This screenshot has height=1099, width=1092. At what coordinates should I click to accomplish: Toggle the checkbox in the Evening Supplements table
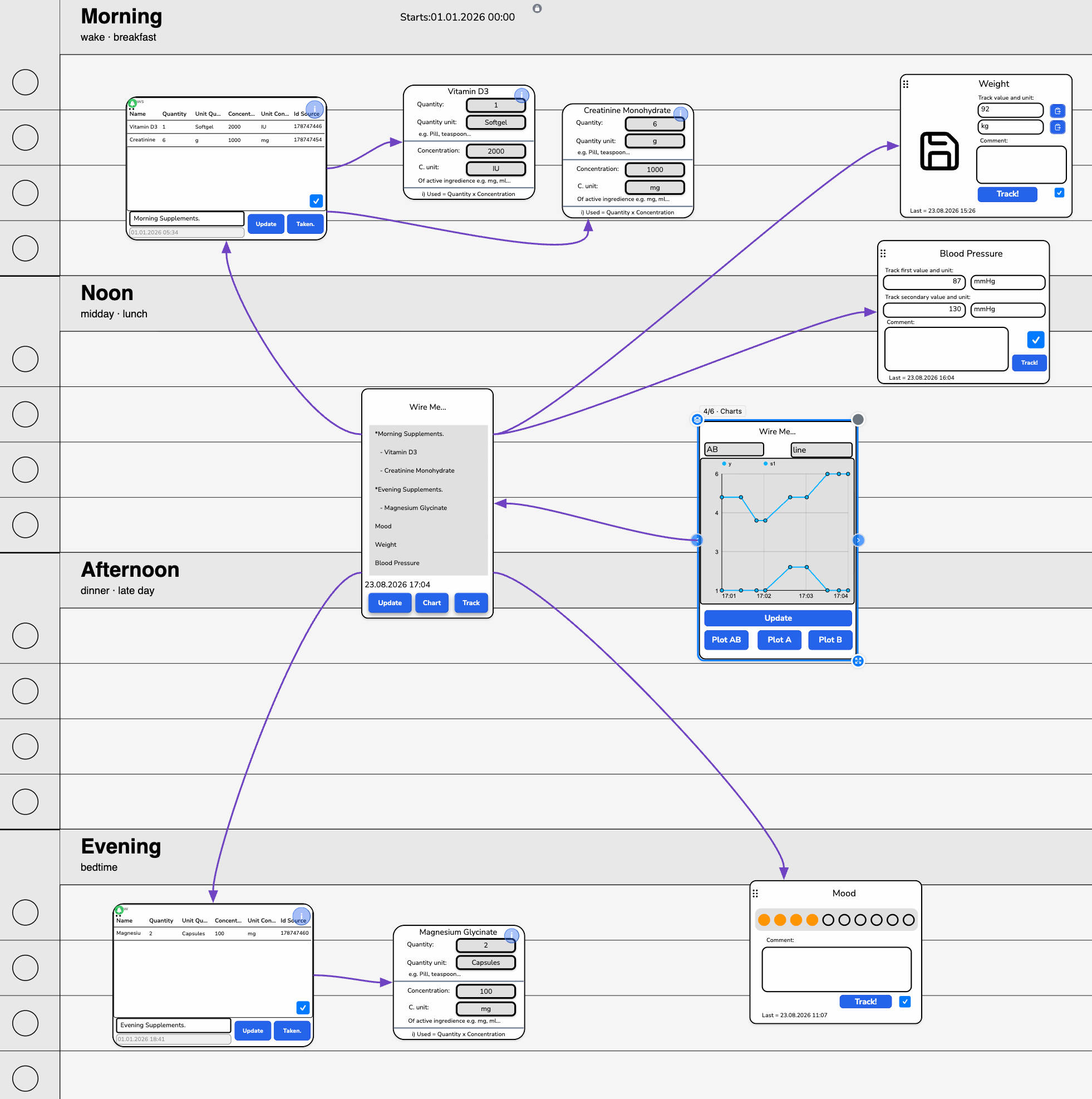click(x=303, y=1008)
